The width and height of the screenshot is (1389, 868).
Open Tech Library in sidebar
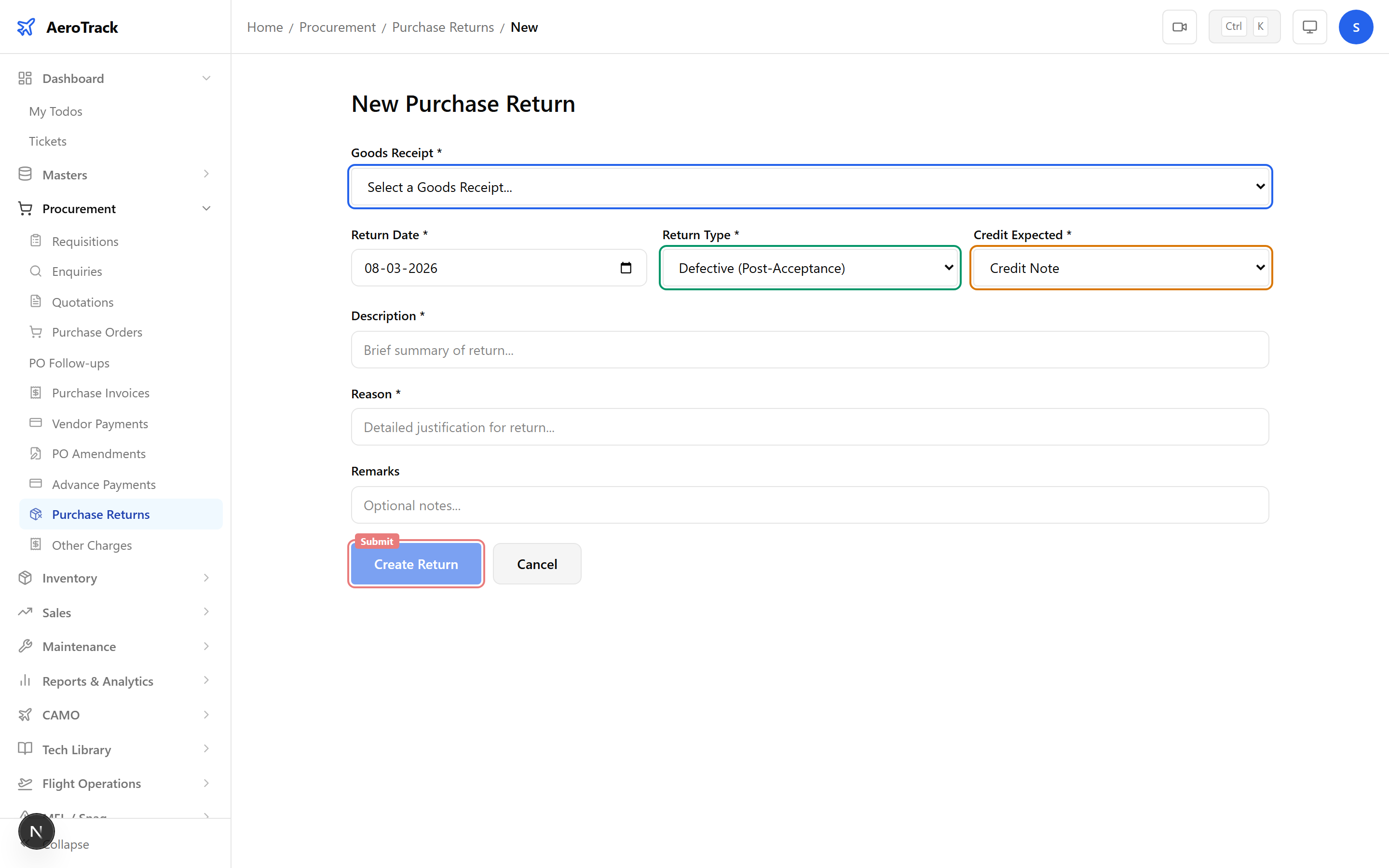click(76, 749)
